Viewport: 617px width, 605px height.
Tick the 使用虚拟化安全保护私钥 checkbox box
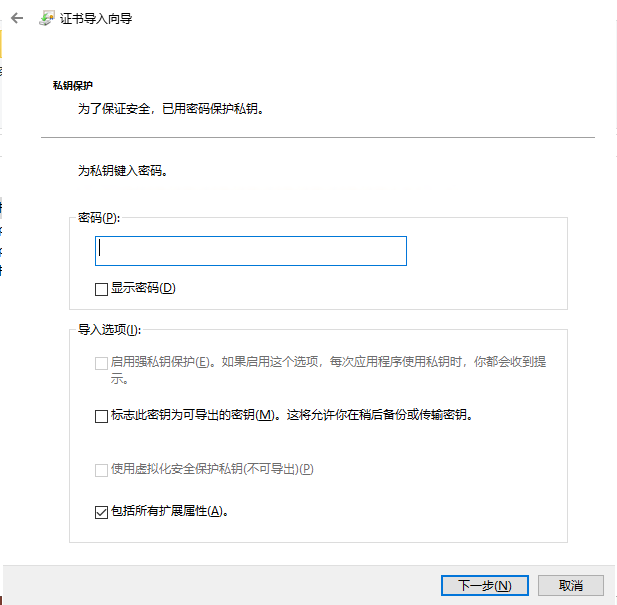pos(101,469)
